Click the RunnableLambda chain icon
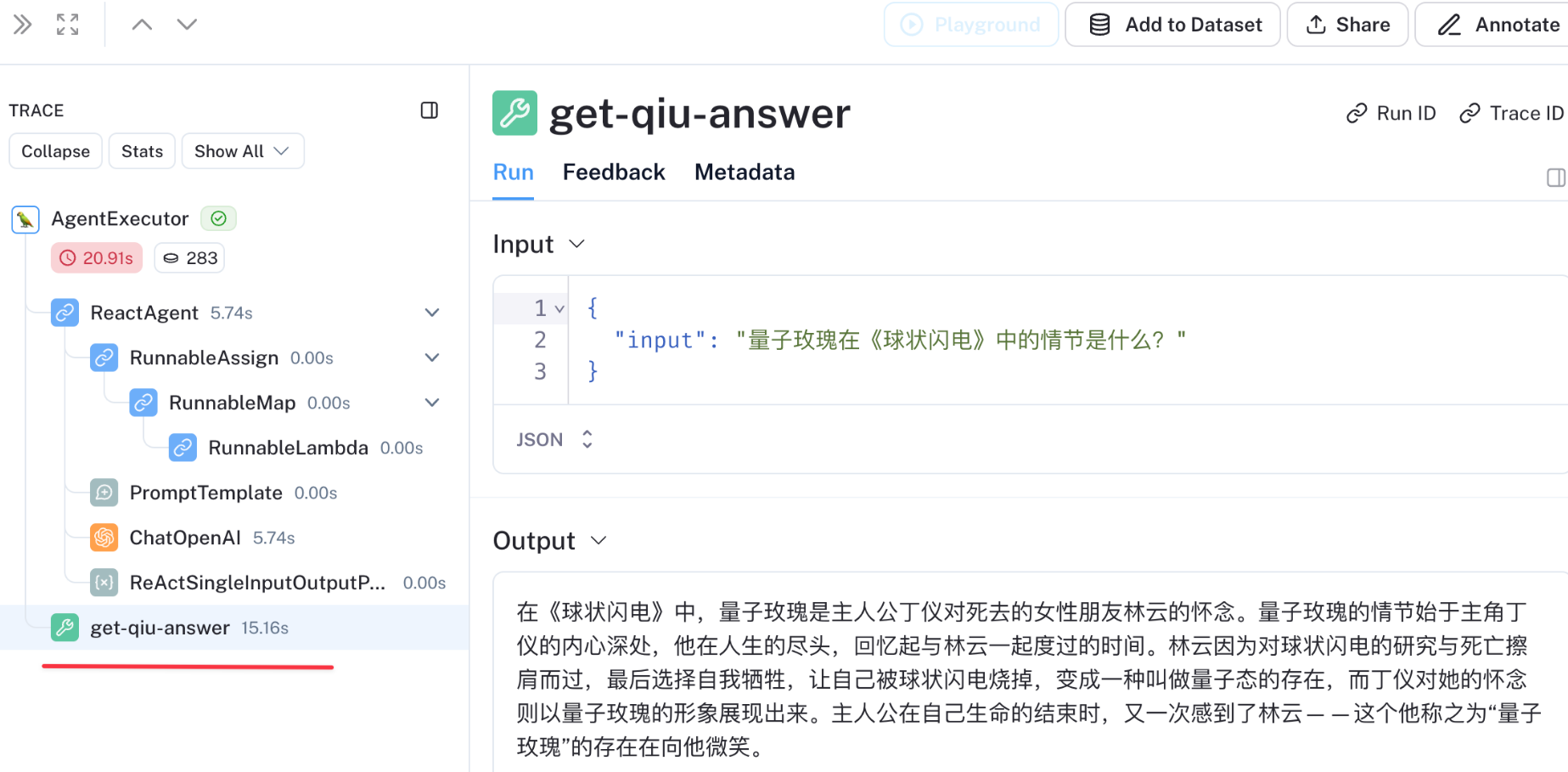The image size is (1568, 772). (x=183, y=448)
